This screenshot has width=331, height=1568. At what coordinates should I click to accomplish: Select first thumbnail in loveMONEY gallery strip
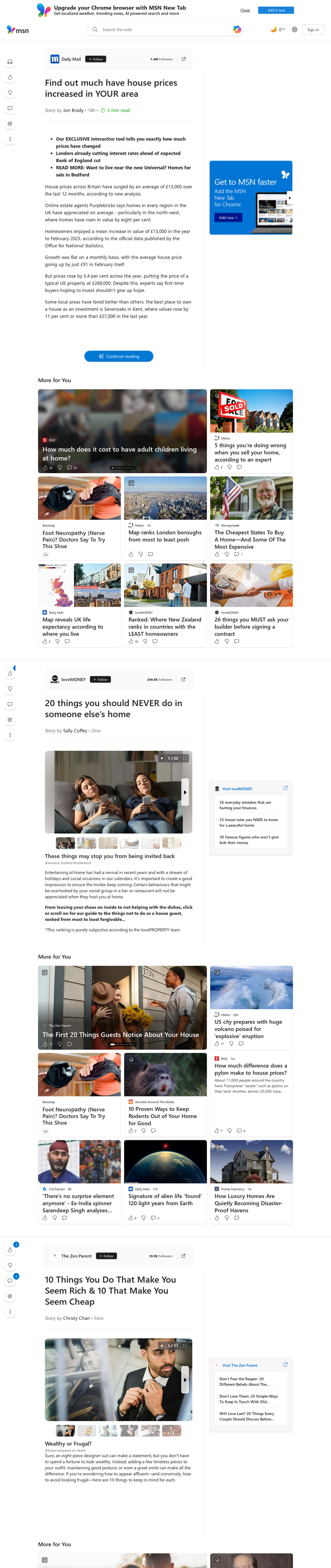tap(65, 843)
